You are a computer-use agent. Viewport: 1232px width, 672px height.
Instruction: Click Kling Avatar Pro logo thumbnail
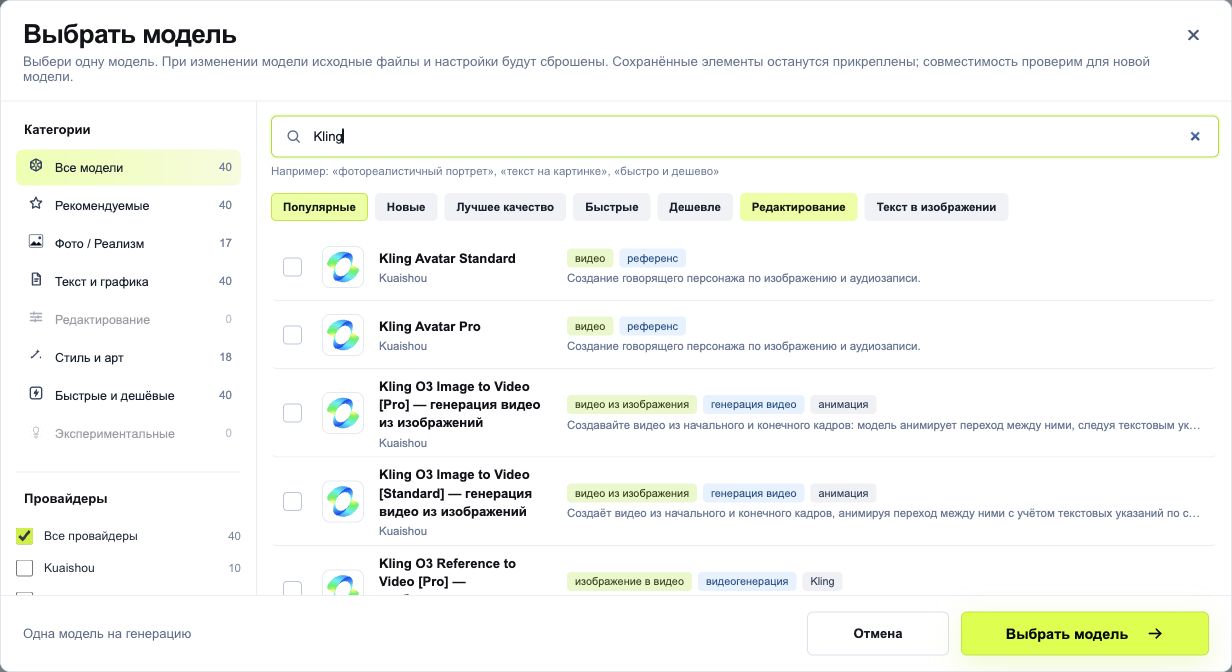pos(343,335)
